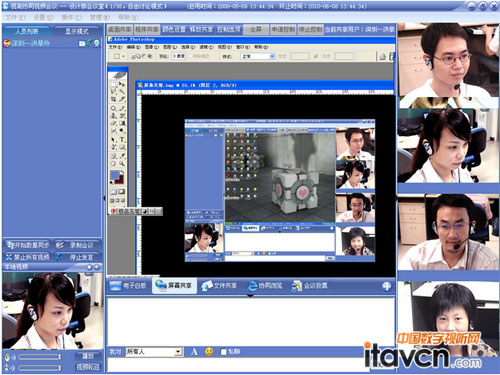
Task: Toggle the webcam icon next to the participant name
Action: pyautogui.click(x=97, y=43)
